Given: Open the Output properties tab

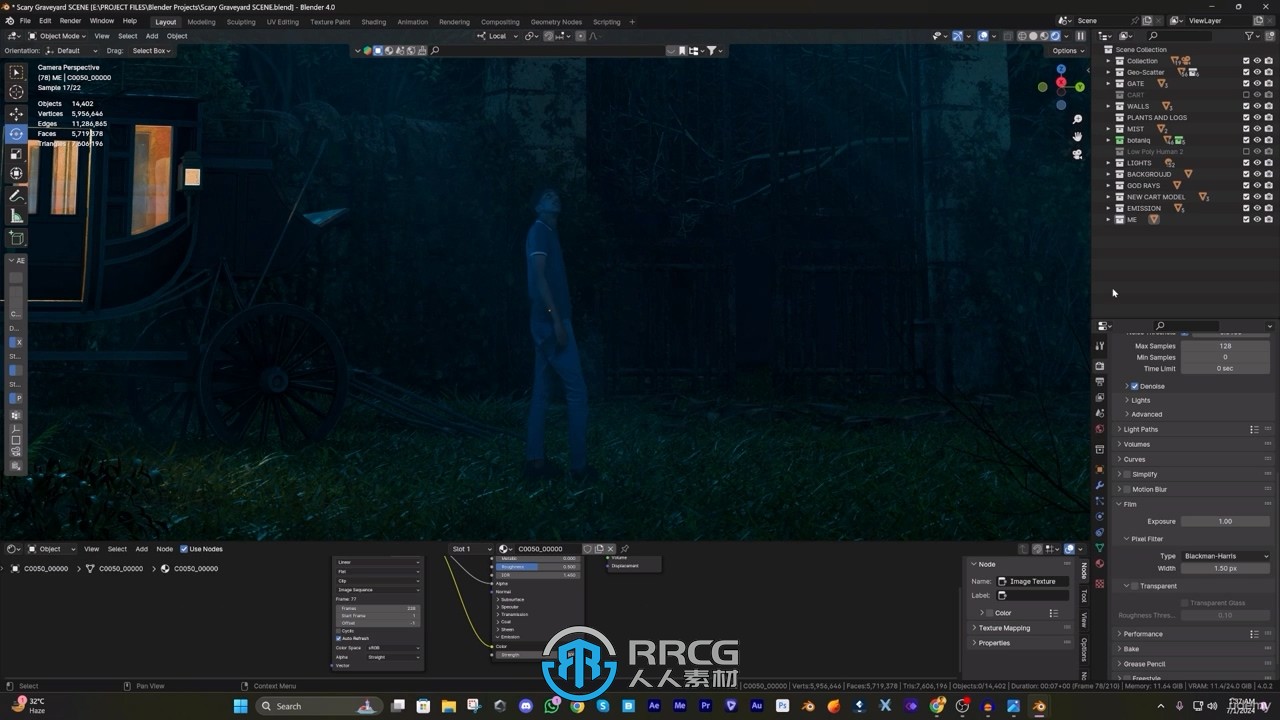Looking at the screenshot, I should (x=1100, y=382).
